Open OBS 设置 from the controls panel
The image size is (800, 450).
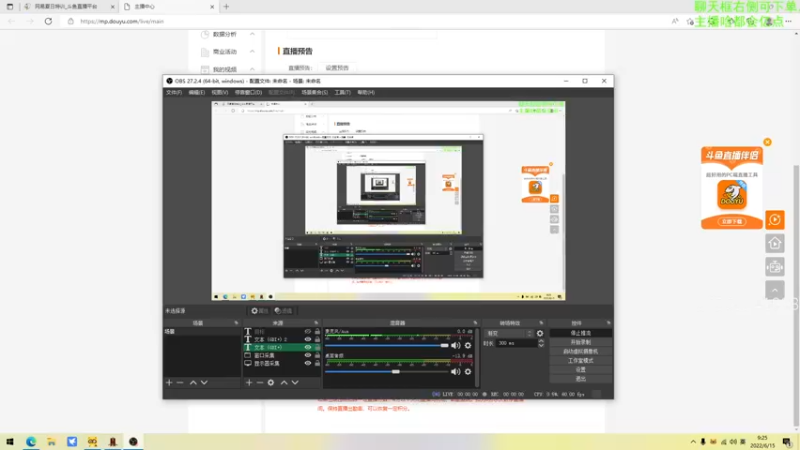(x=581, y=369)
